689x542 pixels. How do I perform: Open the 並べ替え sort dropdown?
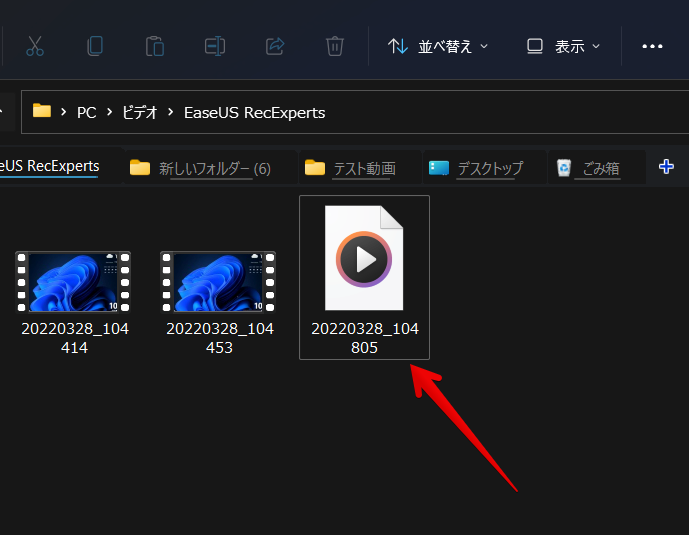[x=438, y=46]
